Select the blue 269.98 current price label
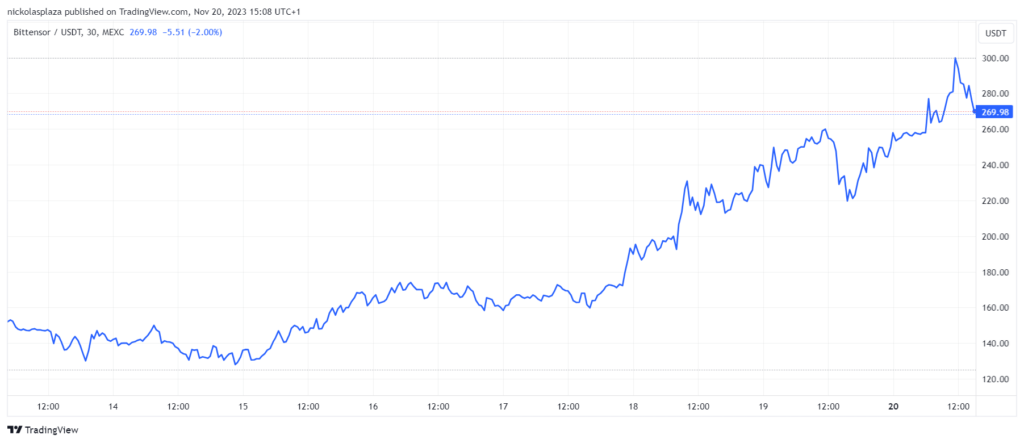The width and height of the screenshot is (1024, 443). 996,112
